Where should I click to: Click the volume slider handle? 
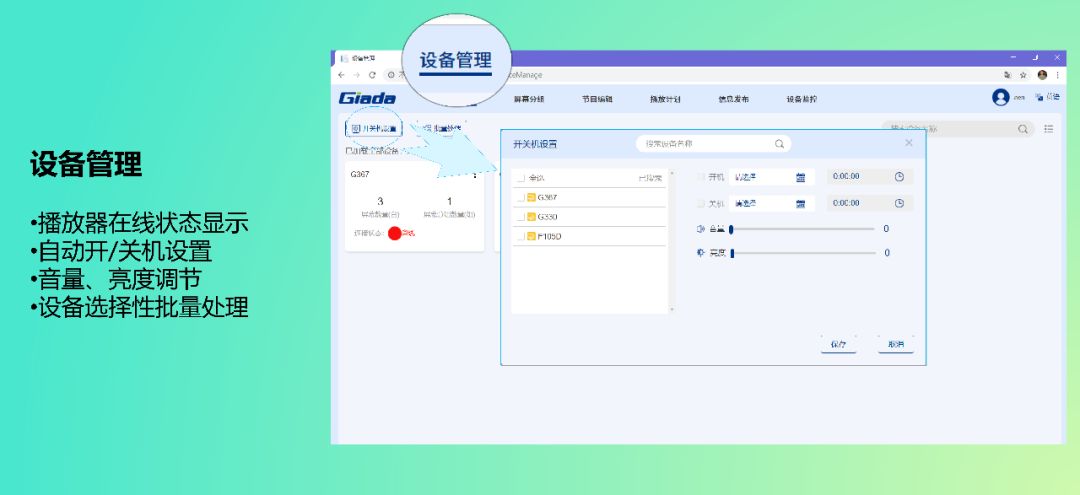732,229
